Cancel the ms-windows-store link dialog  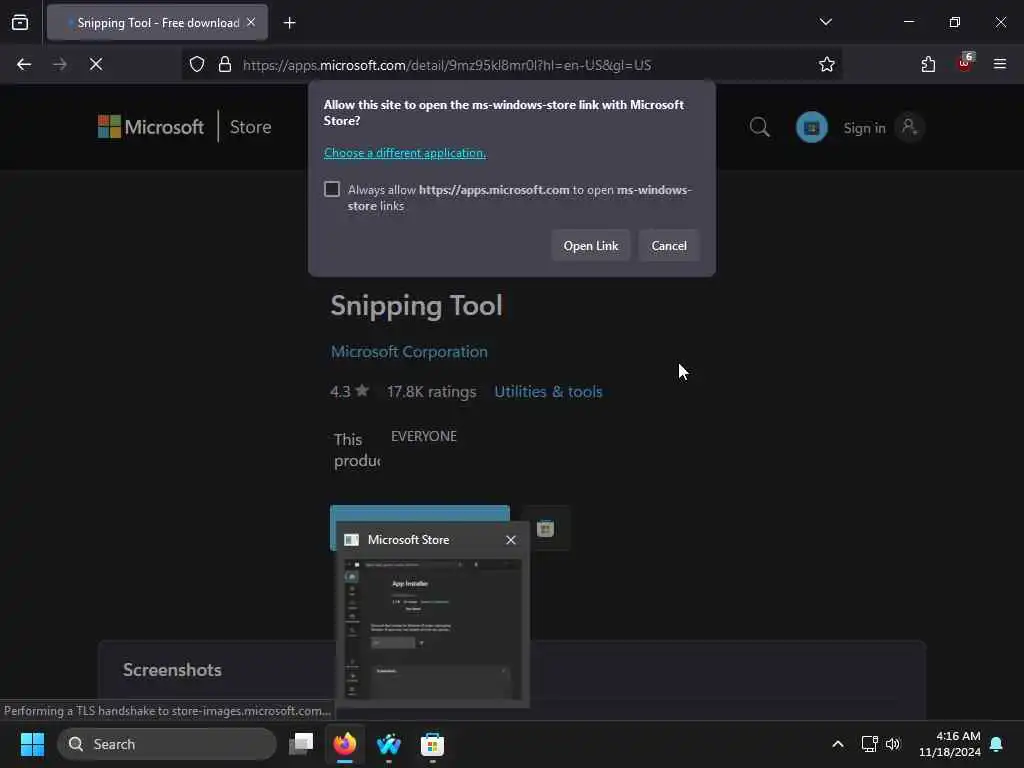669,246
